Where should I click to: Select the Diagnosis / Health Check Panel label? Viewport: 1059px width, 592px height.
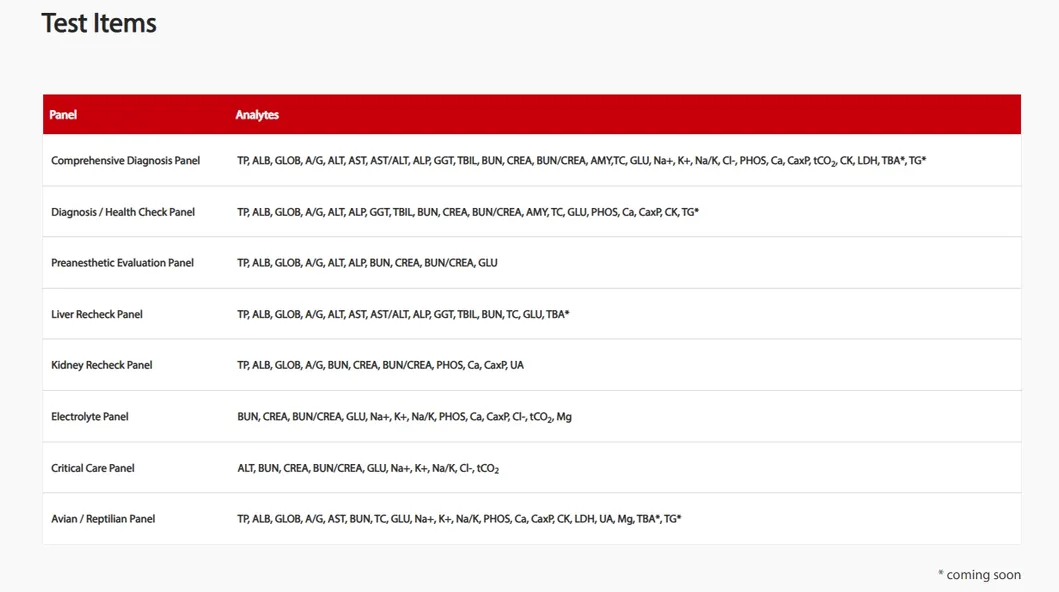(x=123, y=212)
